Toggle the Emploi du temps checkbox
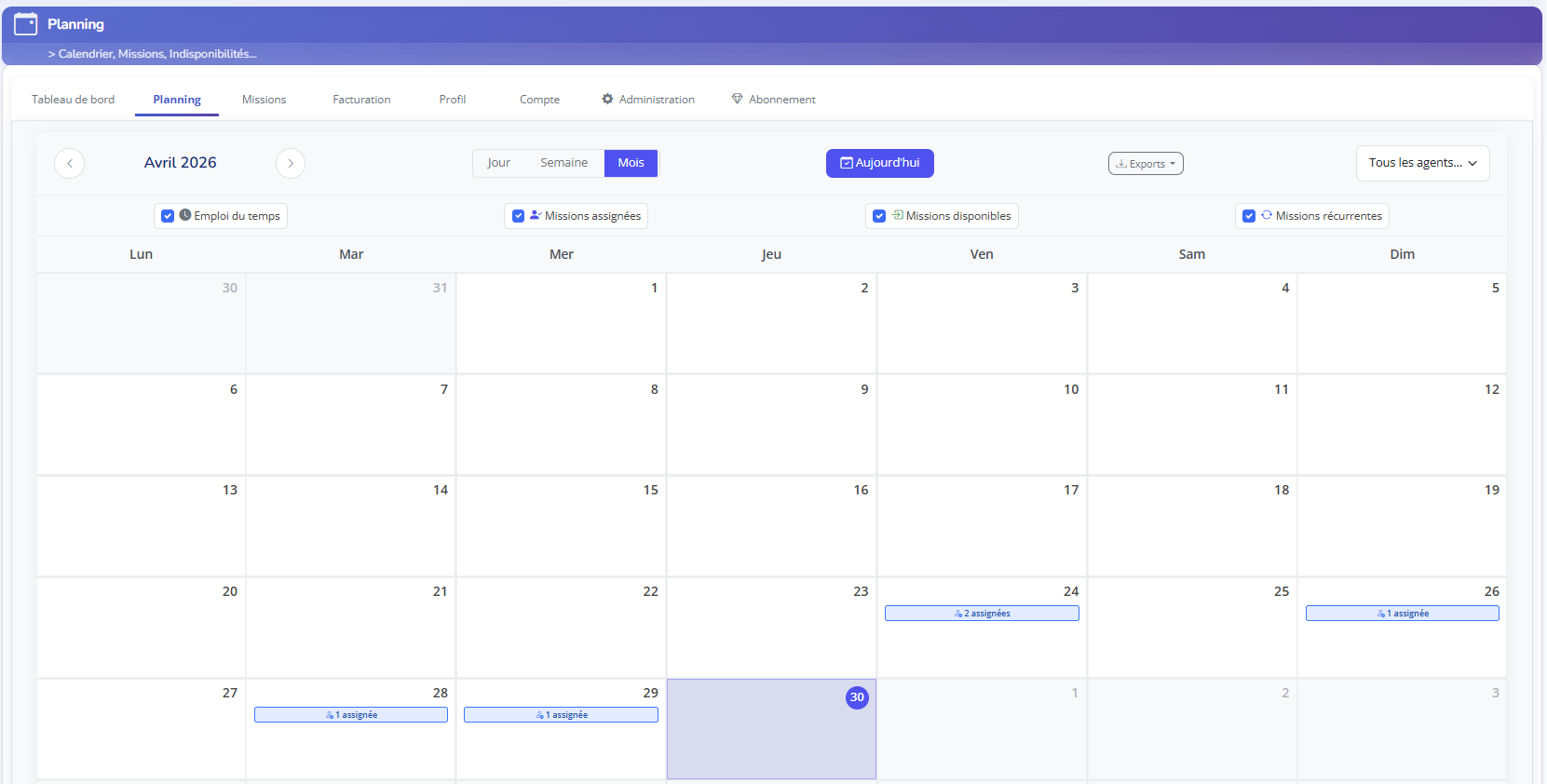 pyautogui.click(x=168, y=216)
